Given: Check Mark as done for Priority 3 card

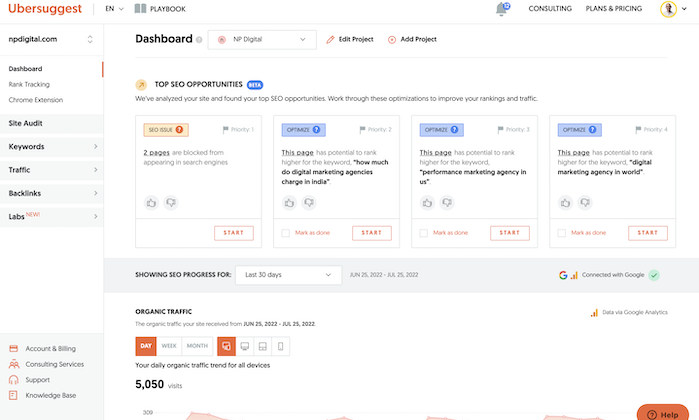Looking at the screenshot, I should (x=424, y=233).
